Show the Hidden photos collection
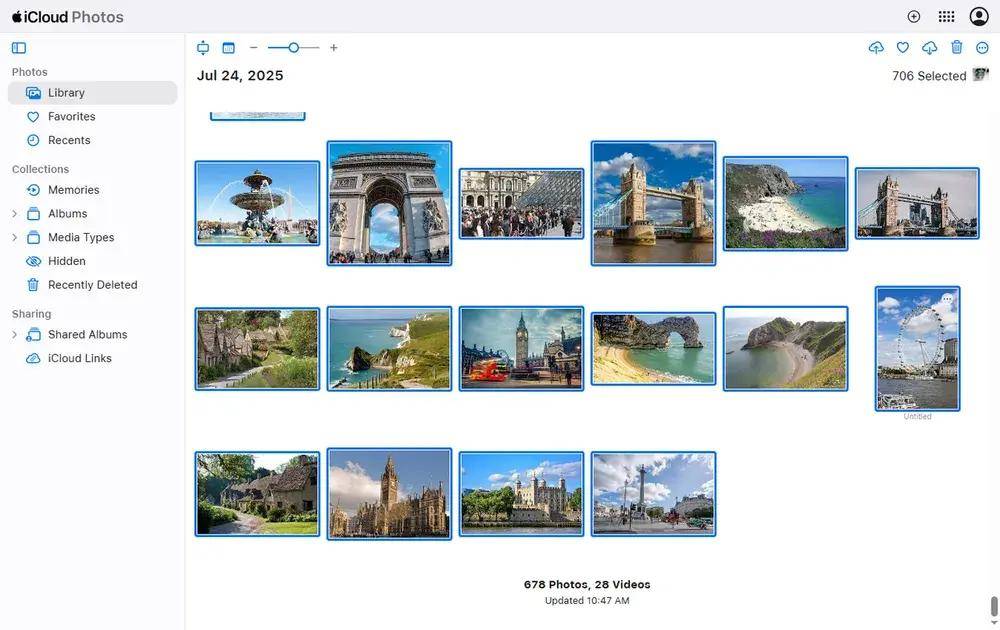The width and height of the screenshot is (1000, 630). pos(66,261)
